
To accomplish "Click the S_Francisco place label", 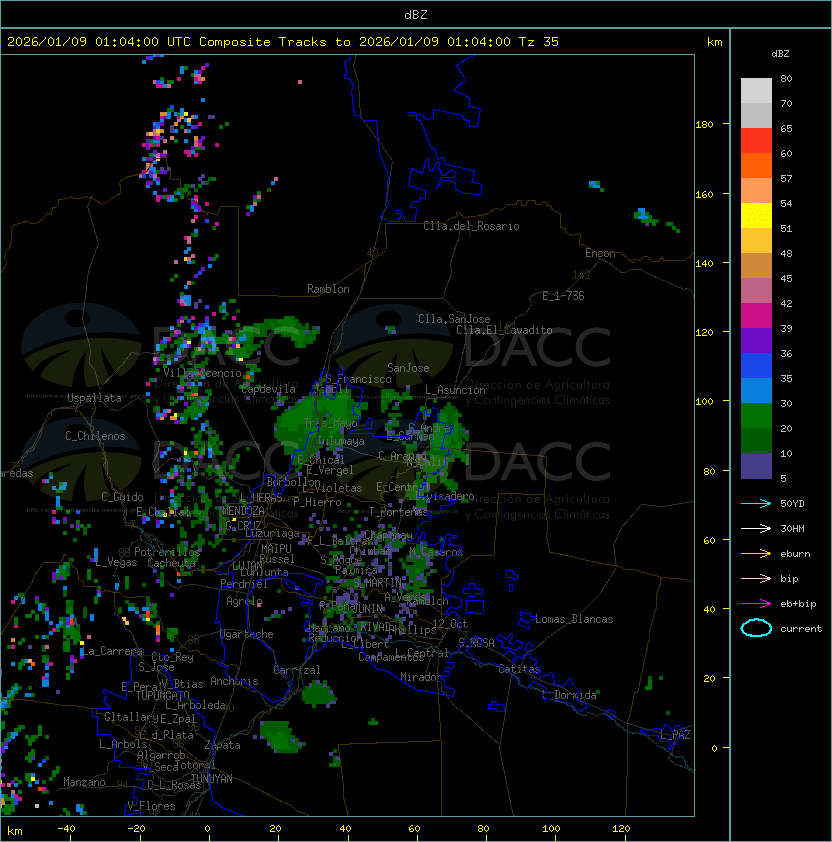I will pyautogui.click(x=360, y=379).
